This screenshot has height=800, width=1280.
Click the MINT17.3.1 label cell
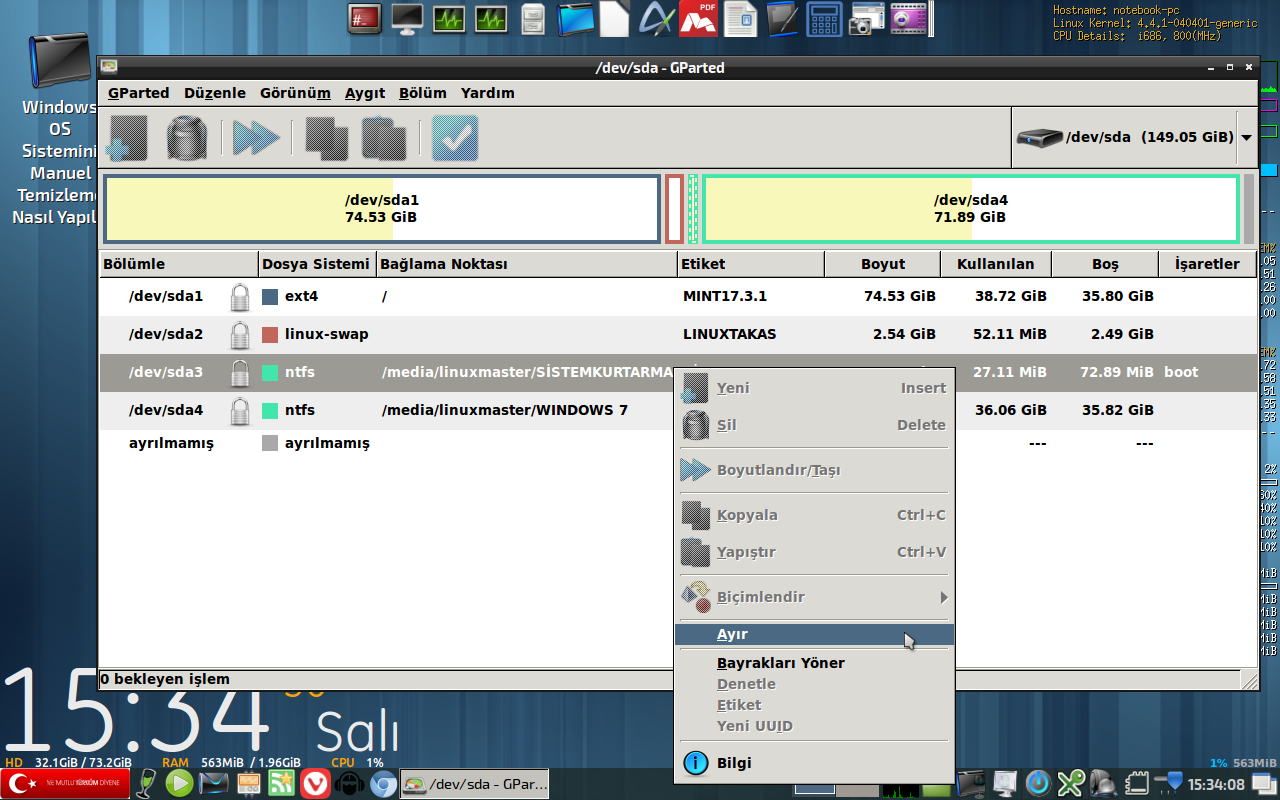coord(725,297)
